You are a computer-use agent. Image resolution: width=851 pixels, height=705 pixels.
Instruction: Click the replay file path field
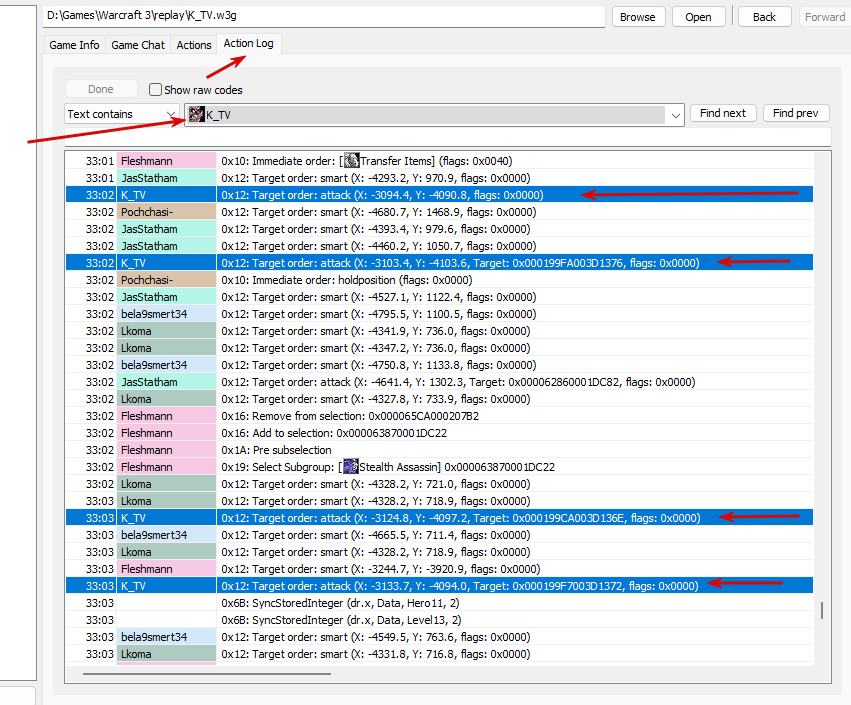323,16
